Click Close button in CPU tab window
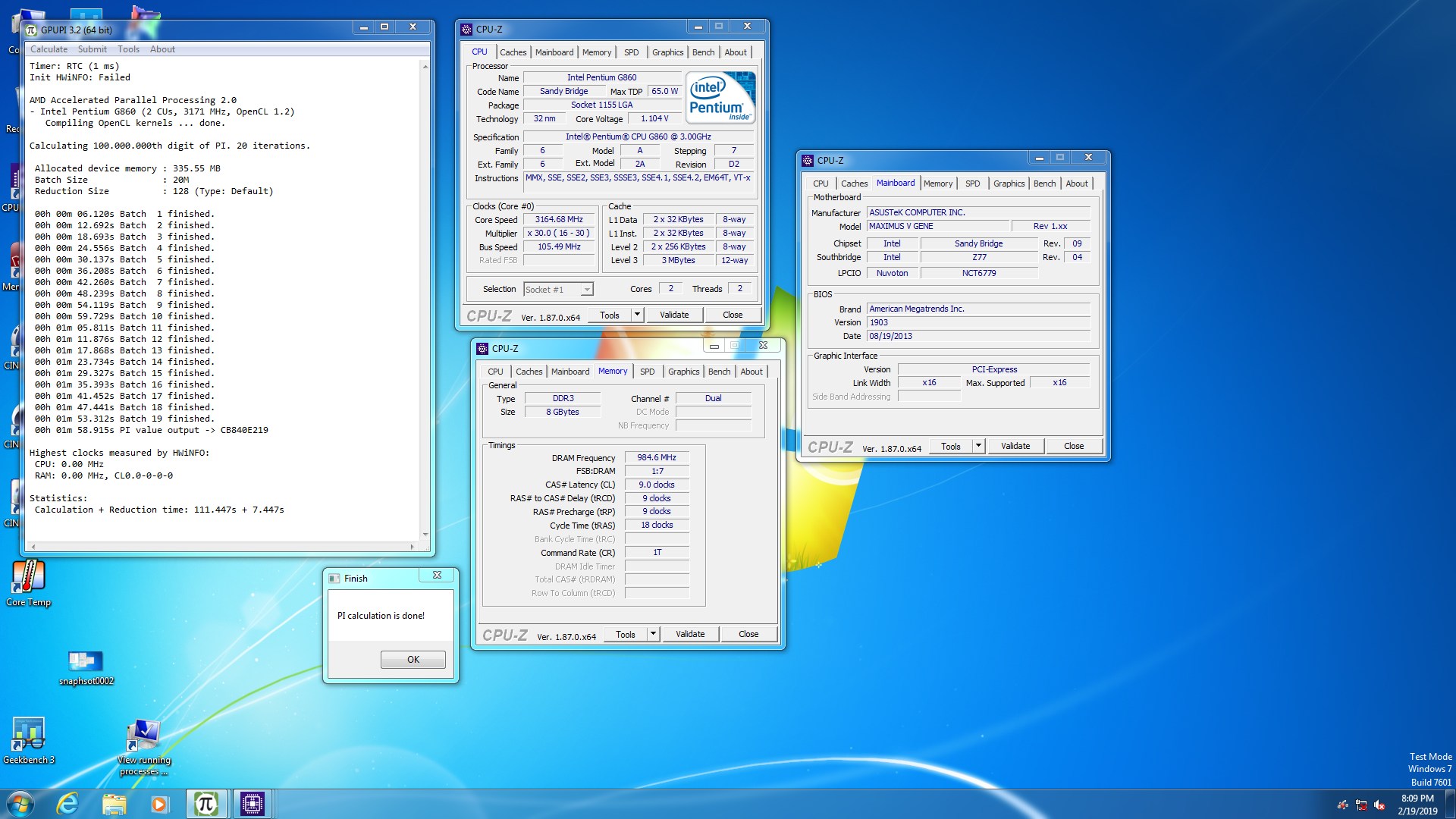Screen dimensions: 1456x819 (x=733, y=315)
